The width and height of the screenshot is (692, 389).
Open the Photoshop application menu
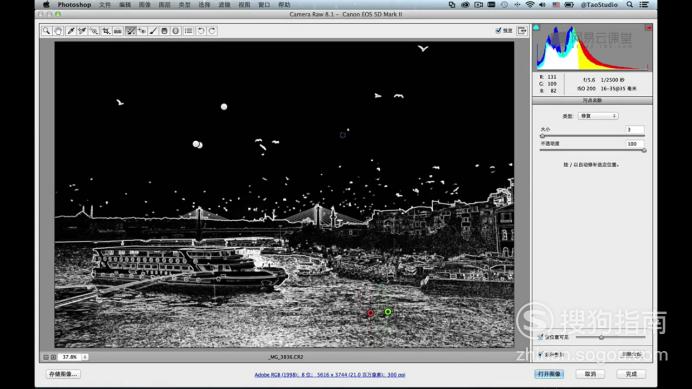(74, 4)
